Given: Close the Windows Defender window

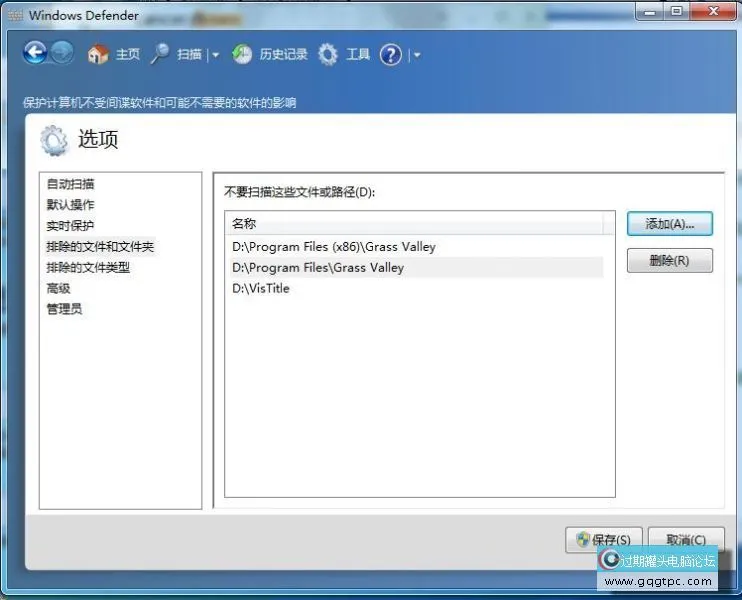Looking at the screenshot, I should (714, 11).
